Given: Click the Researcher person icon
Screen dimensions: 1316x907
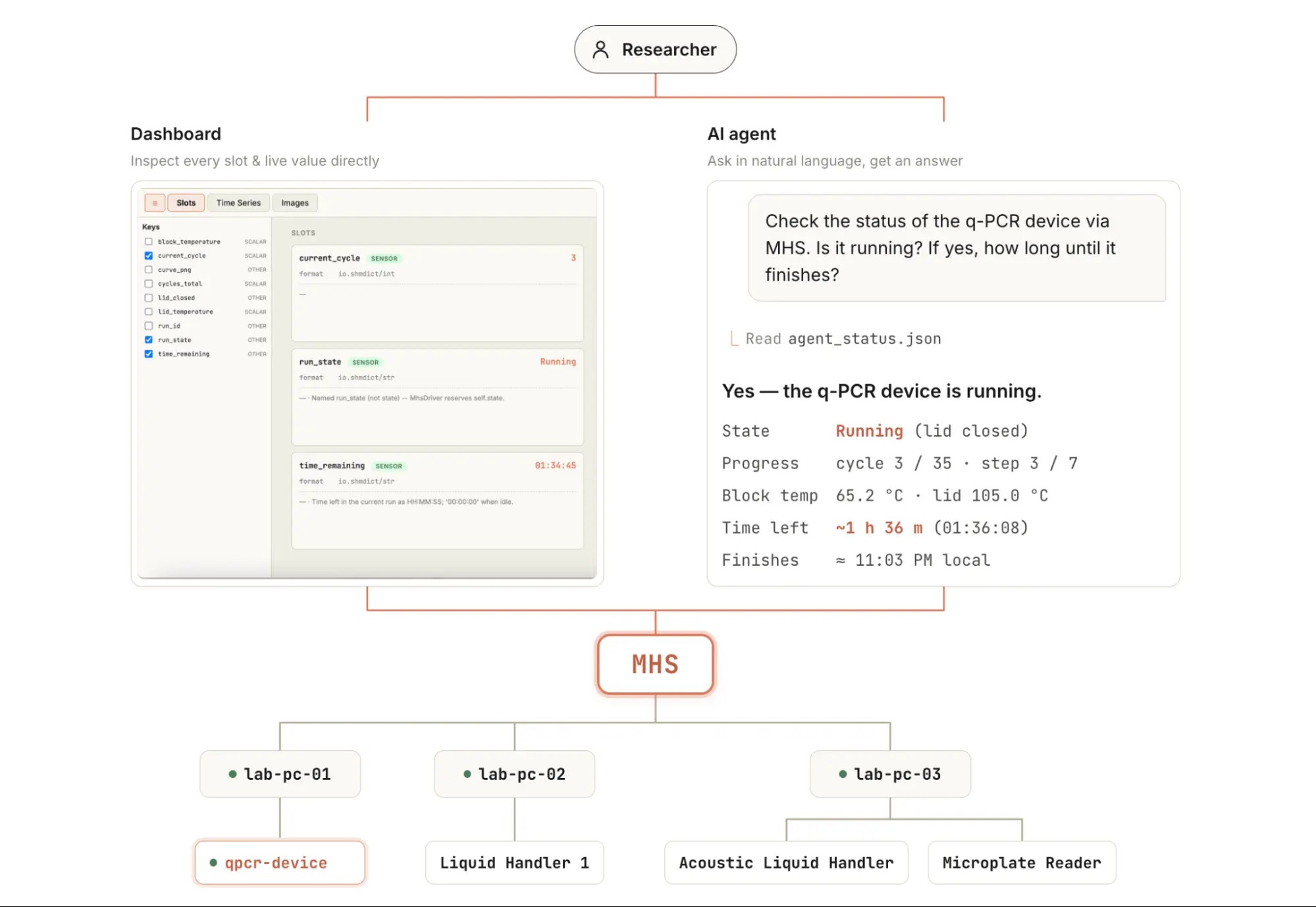Looking at the screenshot, I should click(x=600, y=49).
